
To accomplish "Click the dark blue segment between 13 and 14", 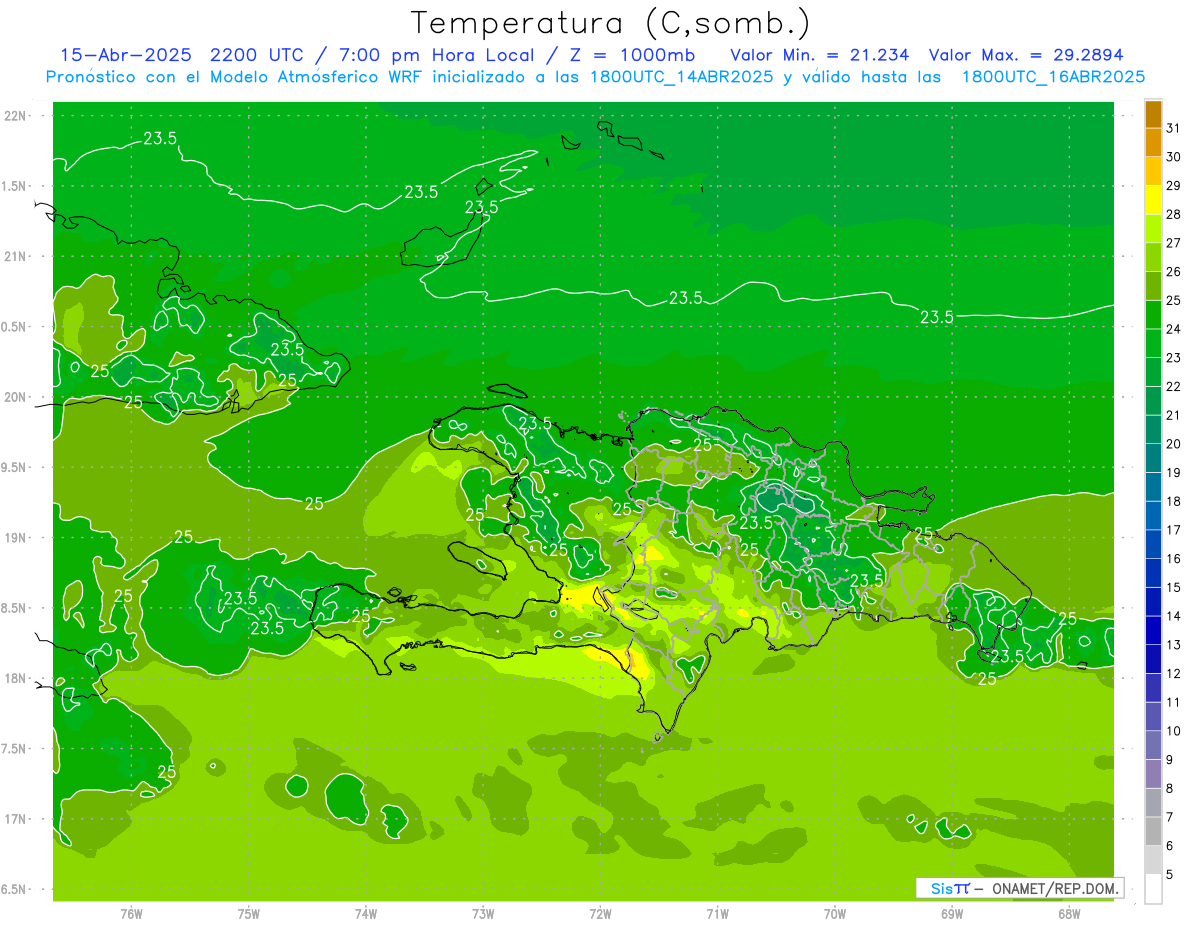I will coord(1153,631).
